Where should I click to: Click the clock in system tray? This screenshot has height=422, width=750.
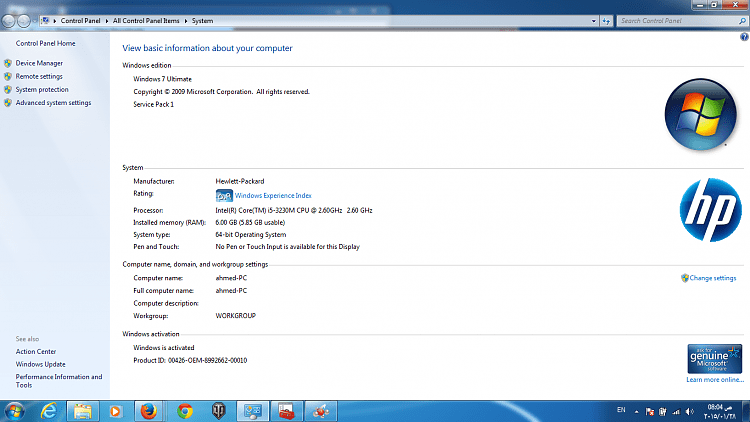719,412
